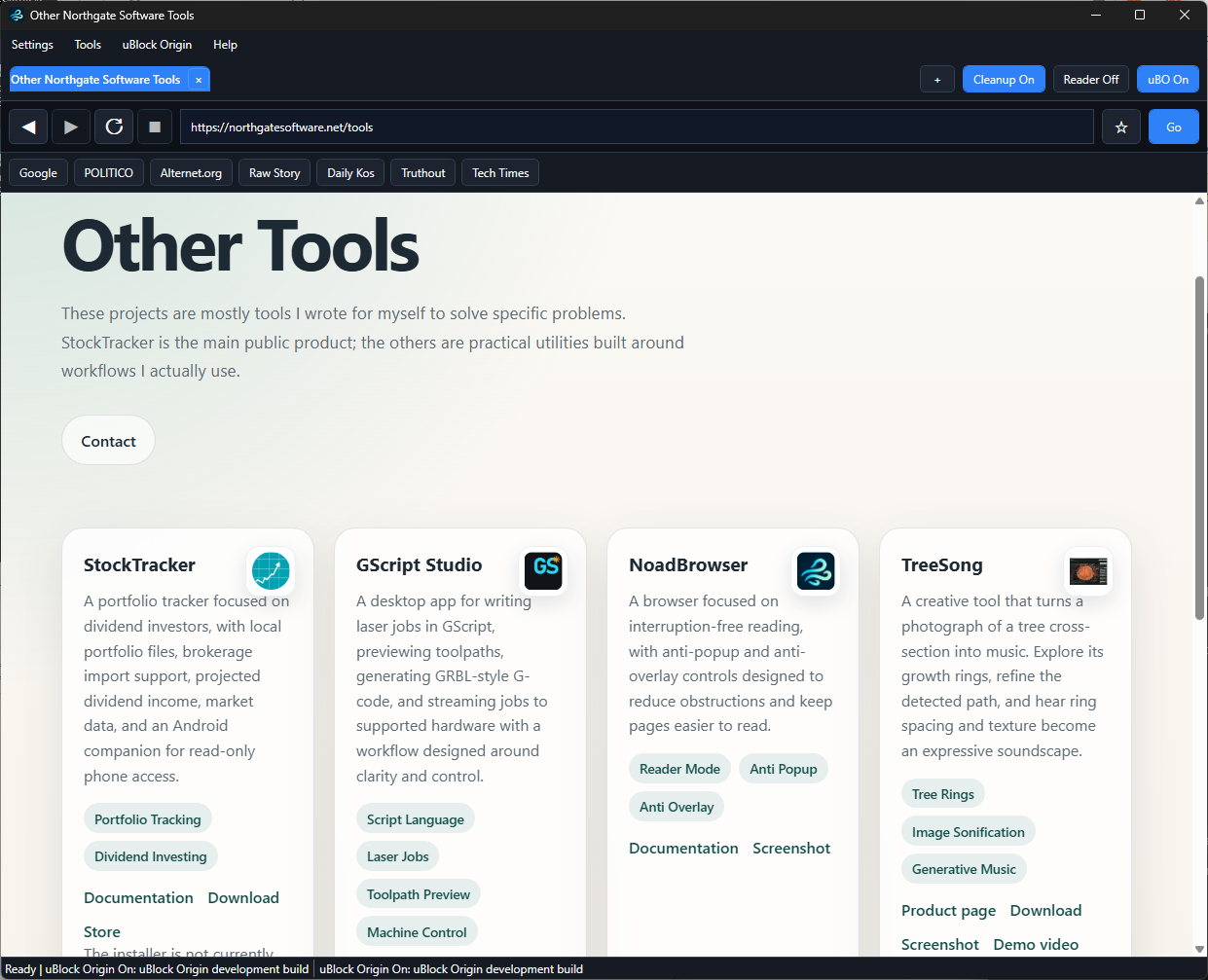
Task: Click the Other Tools page heading
Action: click(240, 245)
